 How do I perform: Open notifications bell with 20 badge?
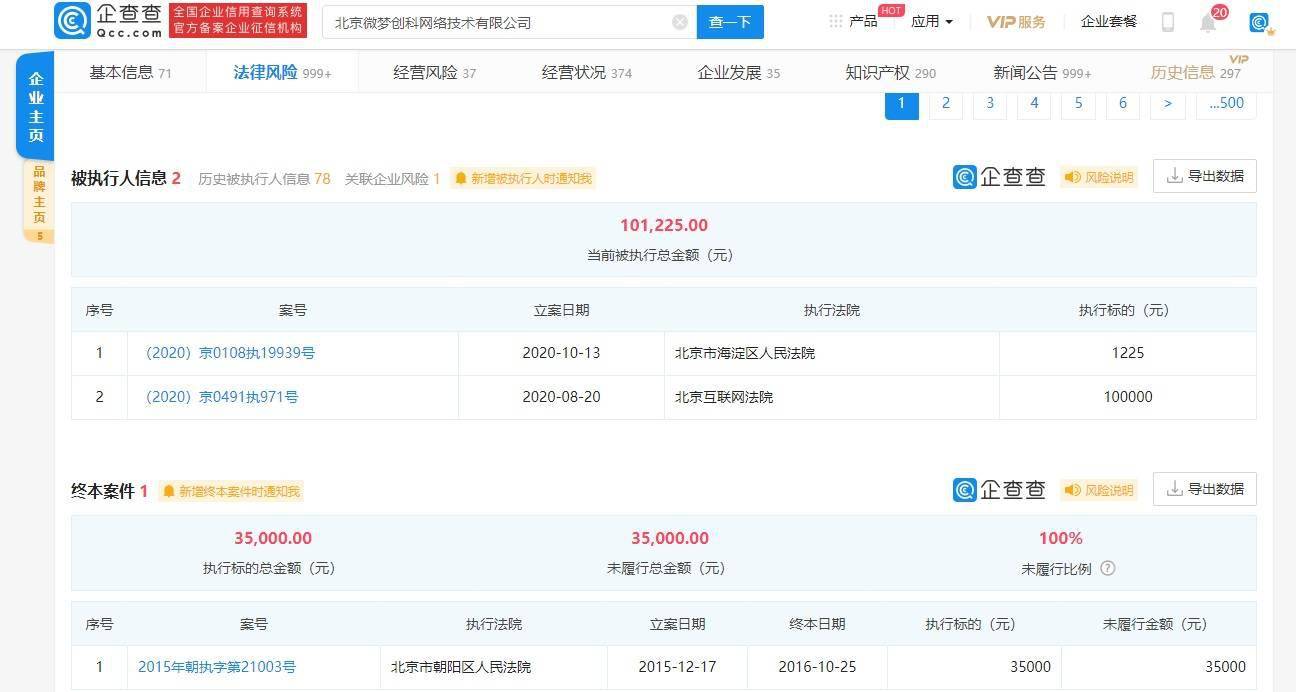pyautogui.click(x=1208, y=22)
